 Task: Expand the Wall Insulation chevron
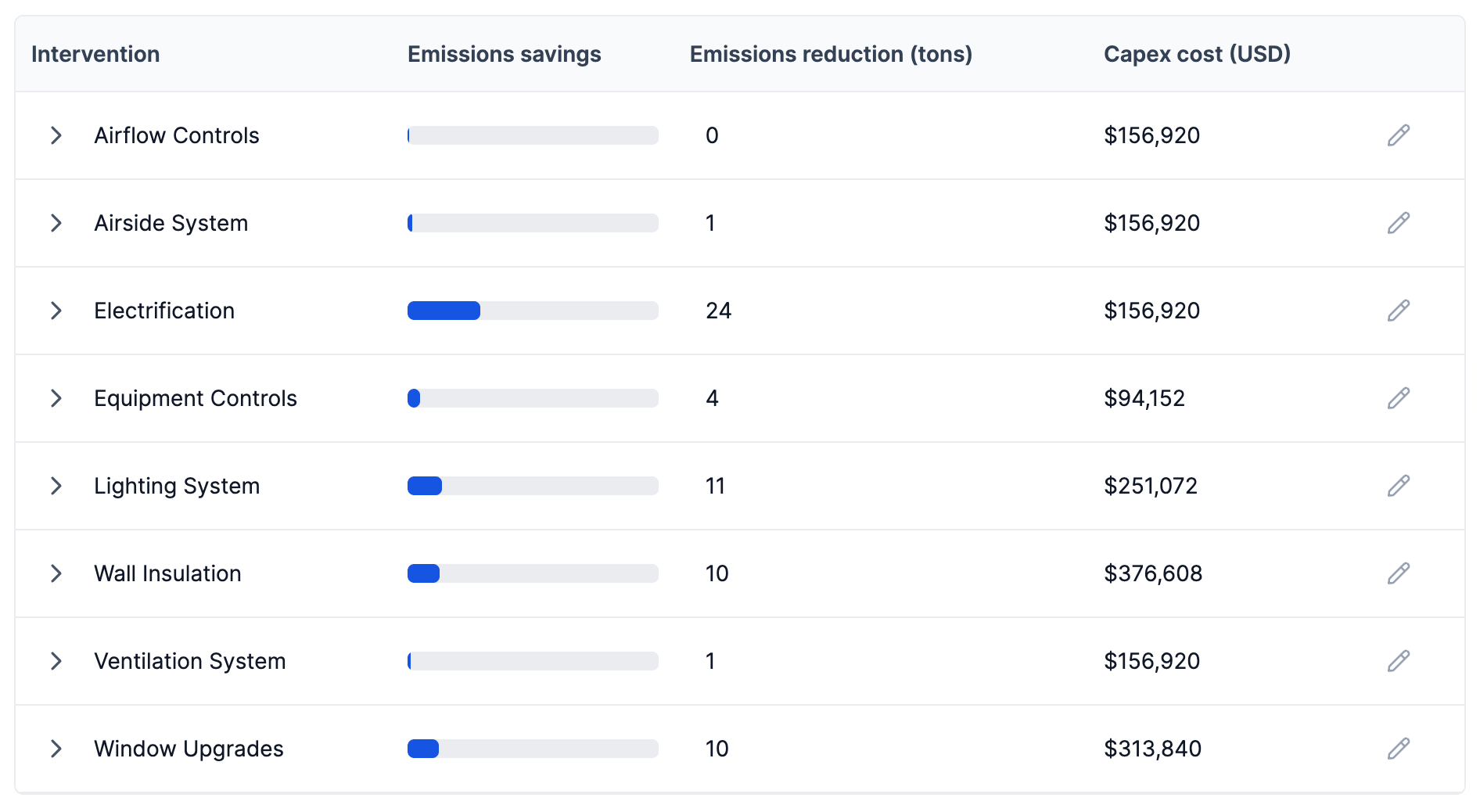[56, 573]
